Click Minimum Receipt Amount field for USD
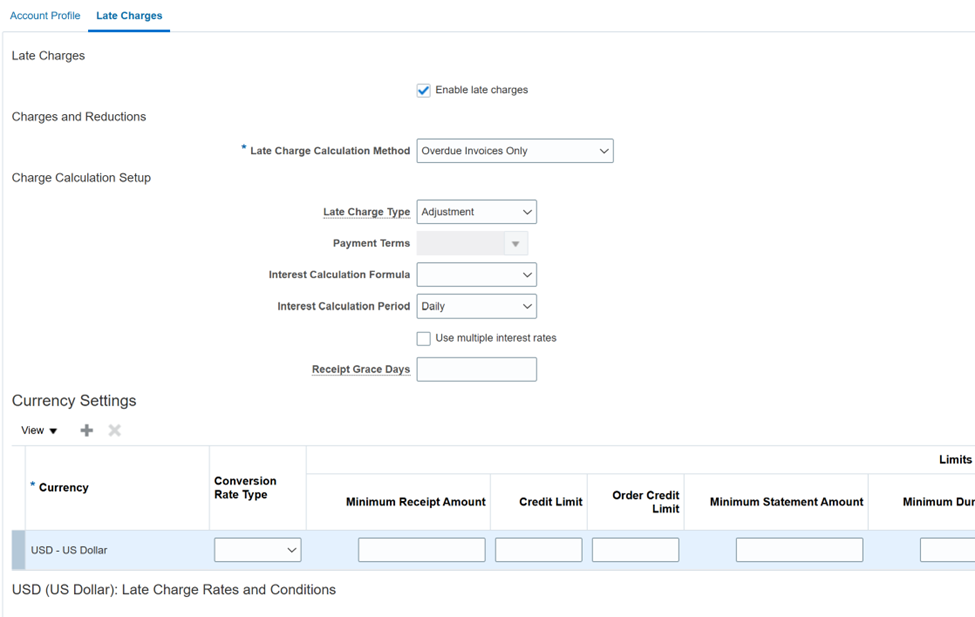The image size is (975, 617). click(422, 550)
